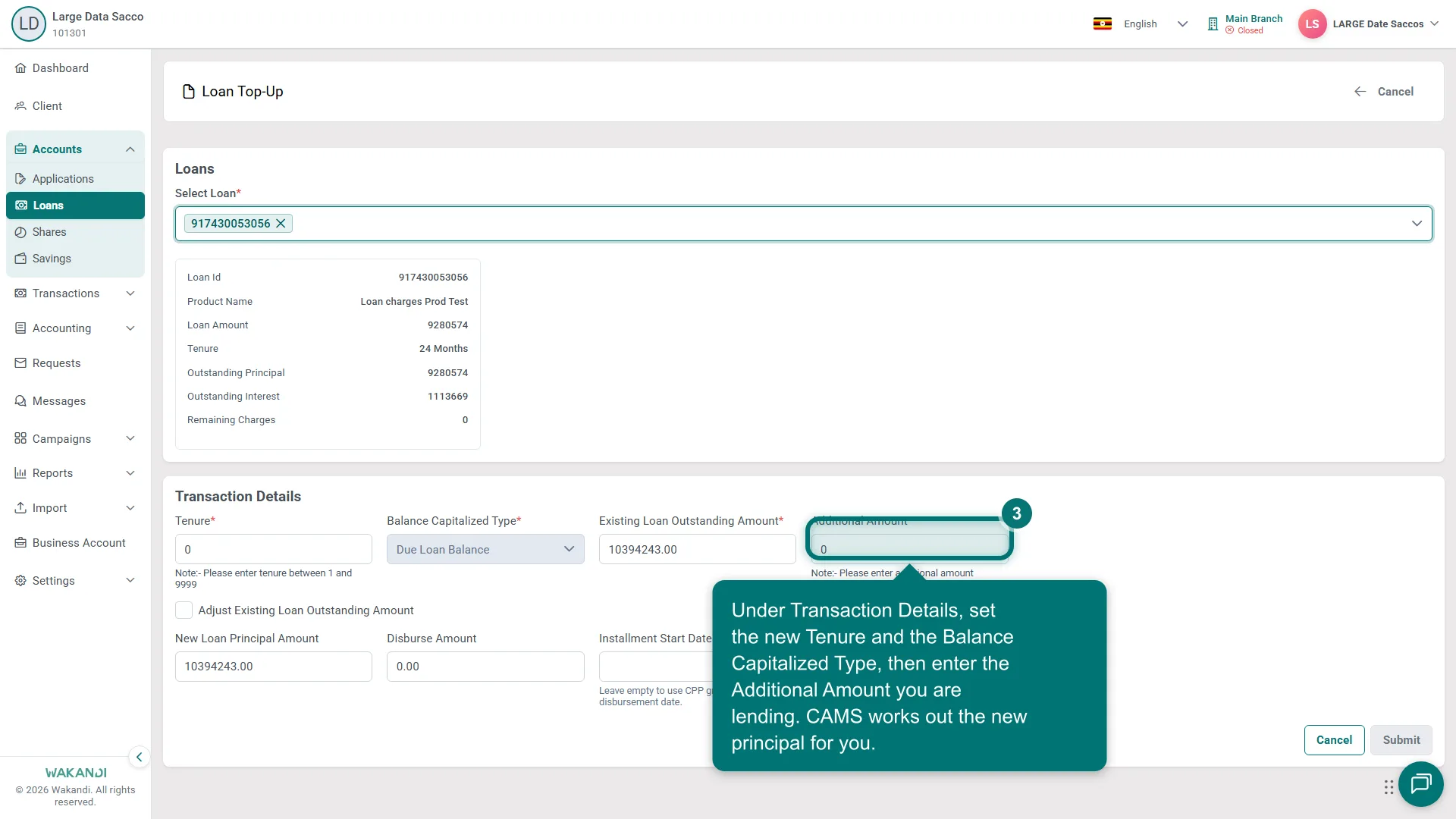The image size is (1456, 819).
Task: Select Loans in the Accounts submenu
Action: pyautogui.click(x=75, y=206)
